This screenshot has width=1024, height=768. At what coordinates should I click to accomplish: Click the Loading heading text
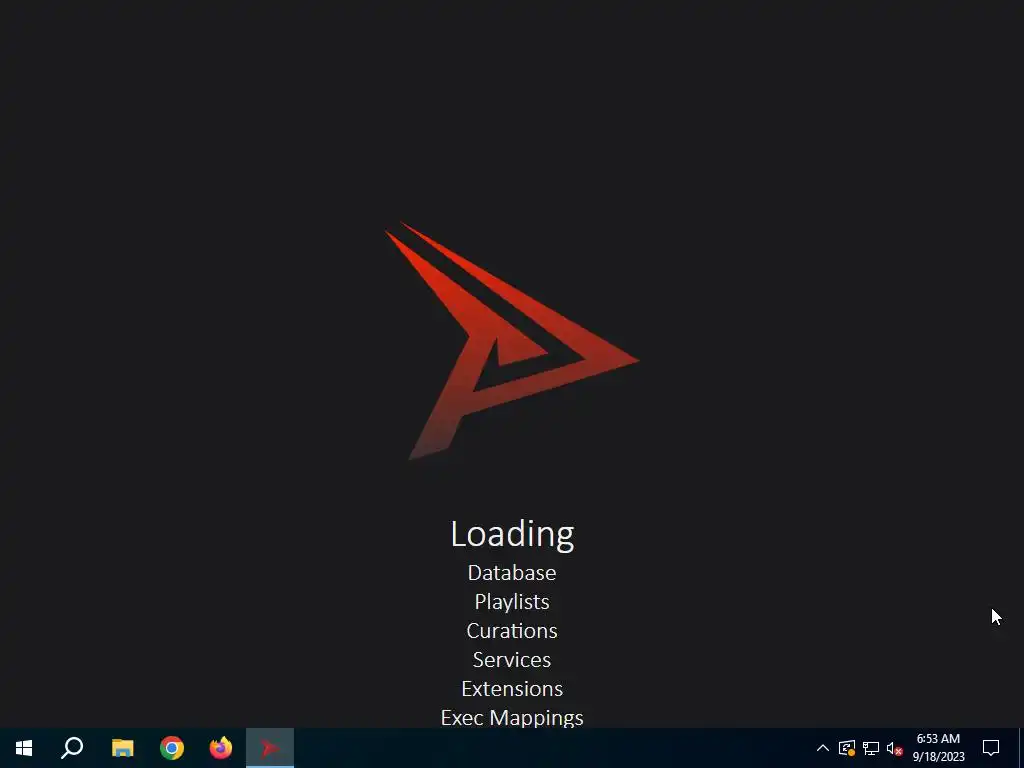[512, 534]
